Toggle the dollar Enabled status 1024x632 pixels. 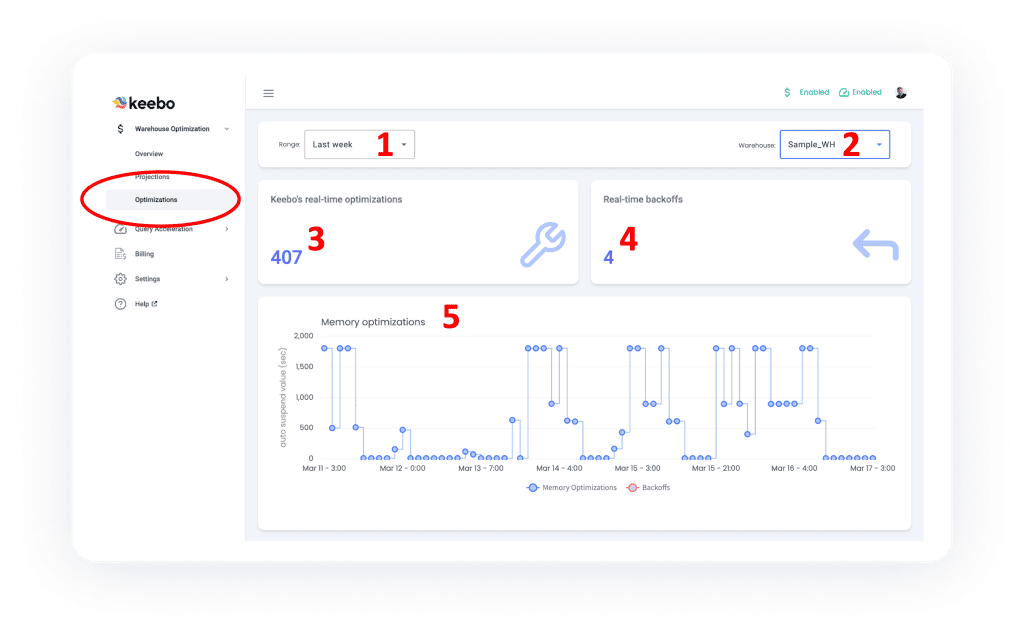tap(806, 93)
